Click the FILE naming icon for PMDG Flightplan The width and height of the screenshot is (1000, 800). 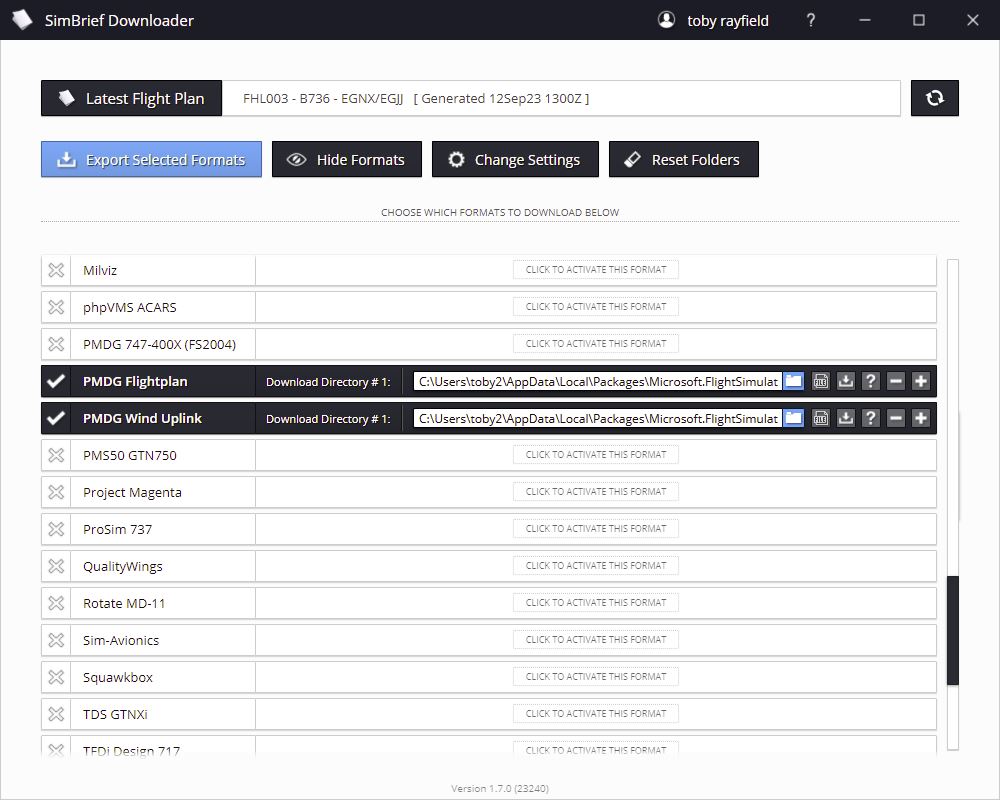tap(820, 381)
